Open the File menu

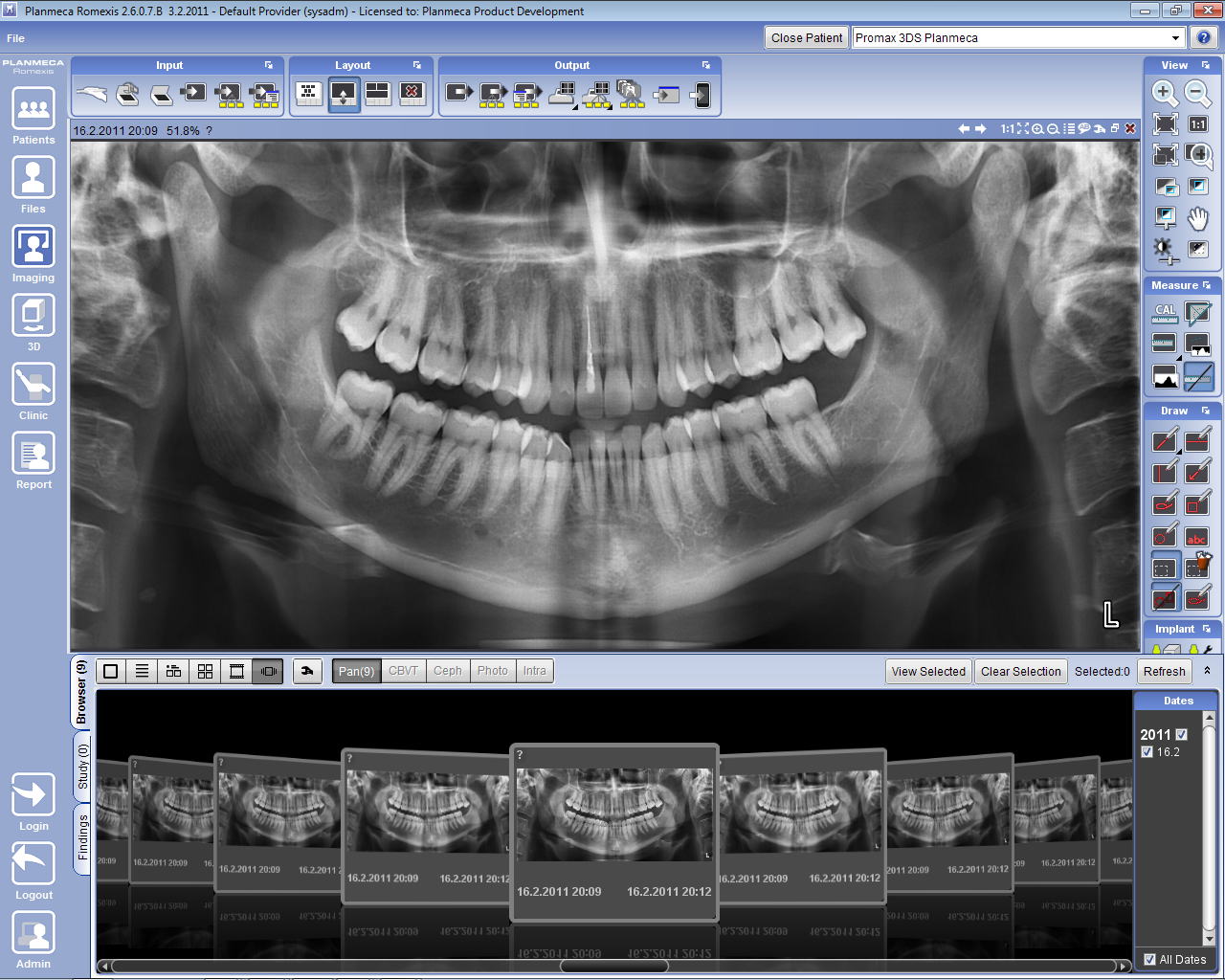[16, 38]
